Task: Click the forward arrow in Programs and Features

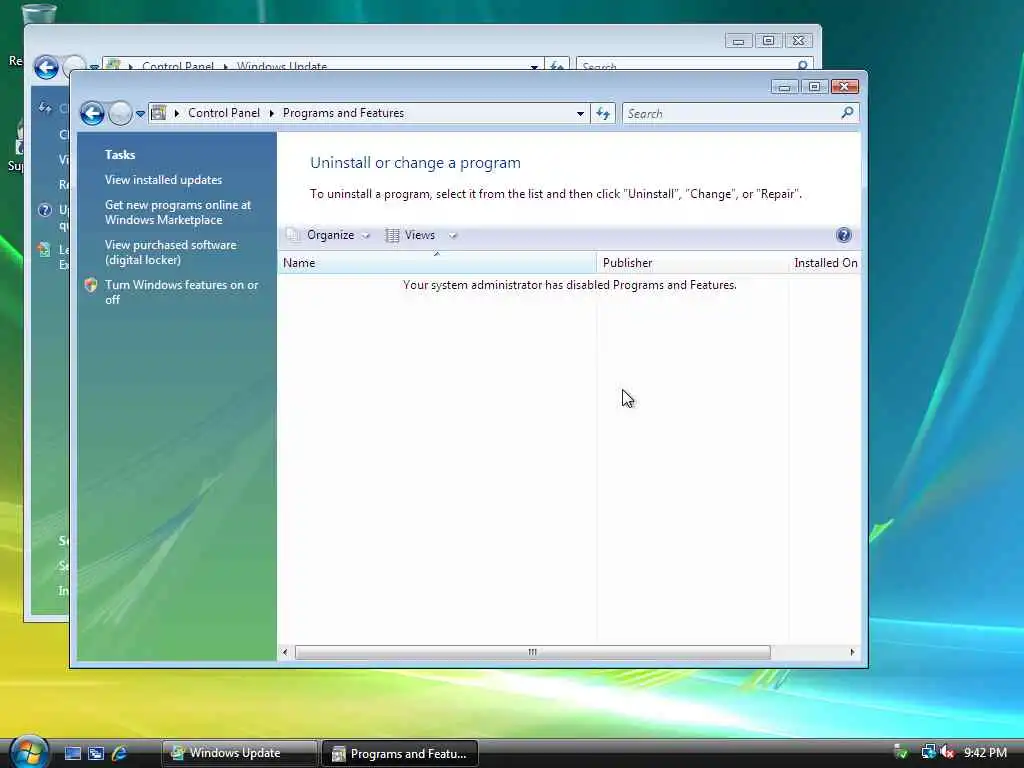Action: click(120, 114)
